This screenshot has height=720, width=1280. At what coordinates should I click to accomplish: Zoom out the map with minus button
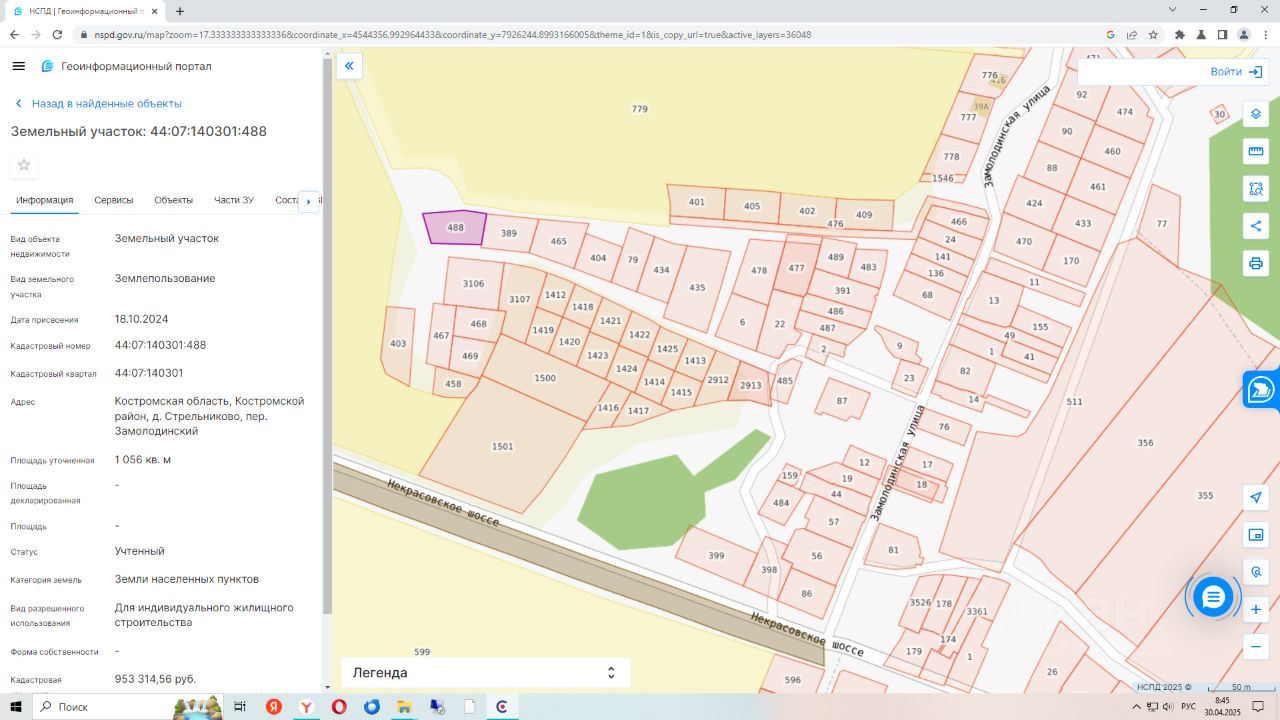1256,646
